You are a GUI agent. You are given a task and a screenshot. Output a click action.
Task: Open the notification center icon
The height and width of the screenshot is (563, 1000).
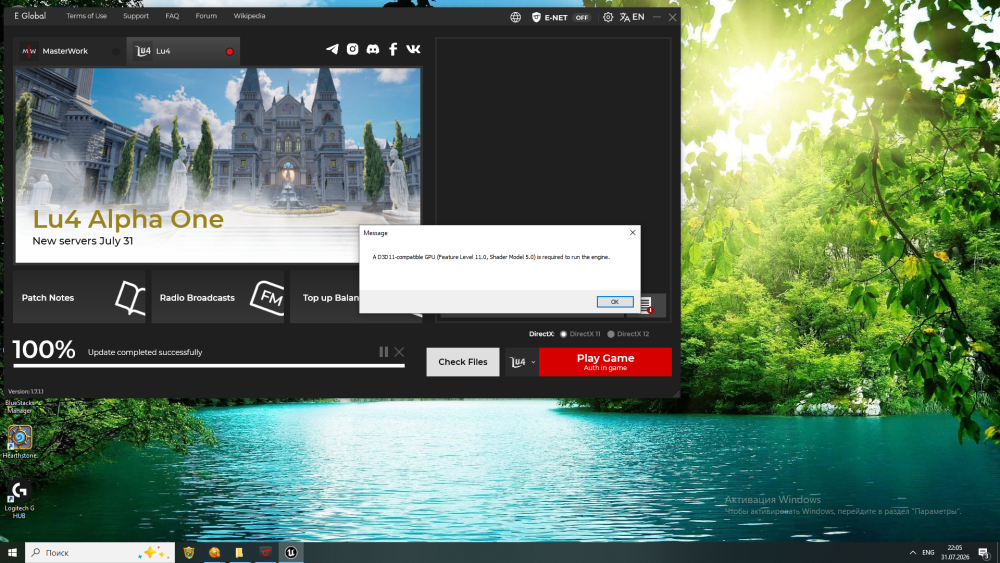pyautogui.click(x=984, y=553)
